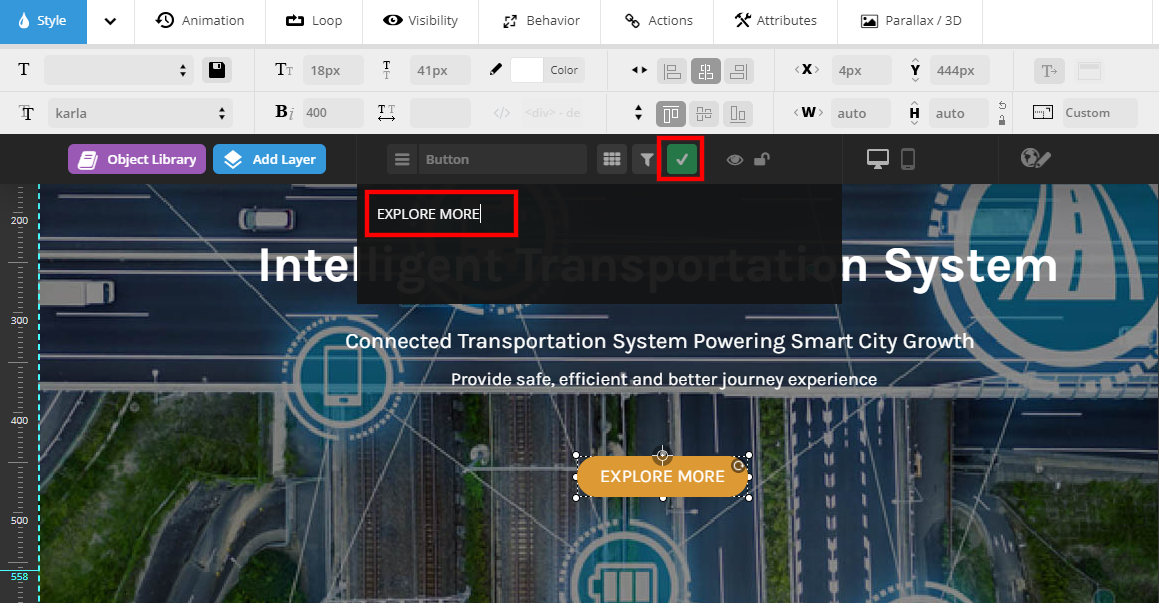Open the div HTML tag dropdown

551,113
